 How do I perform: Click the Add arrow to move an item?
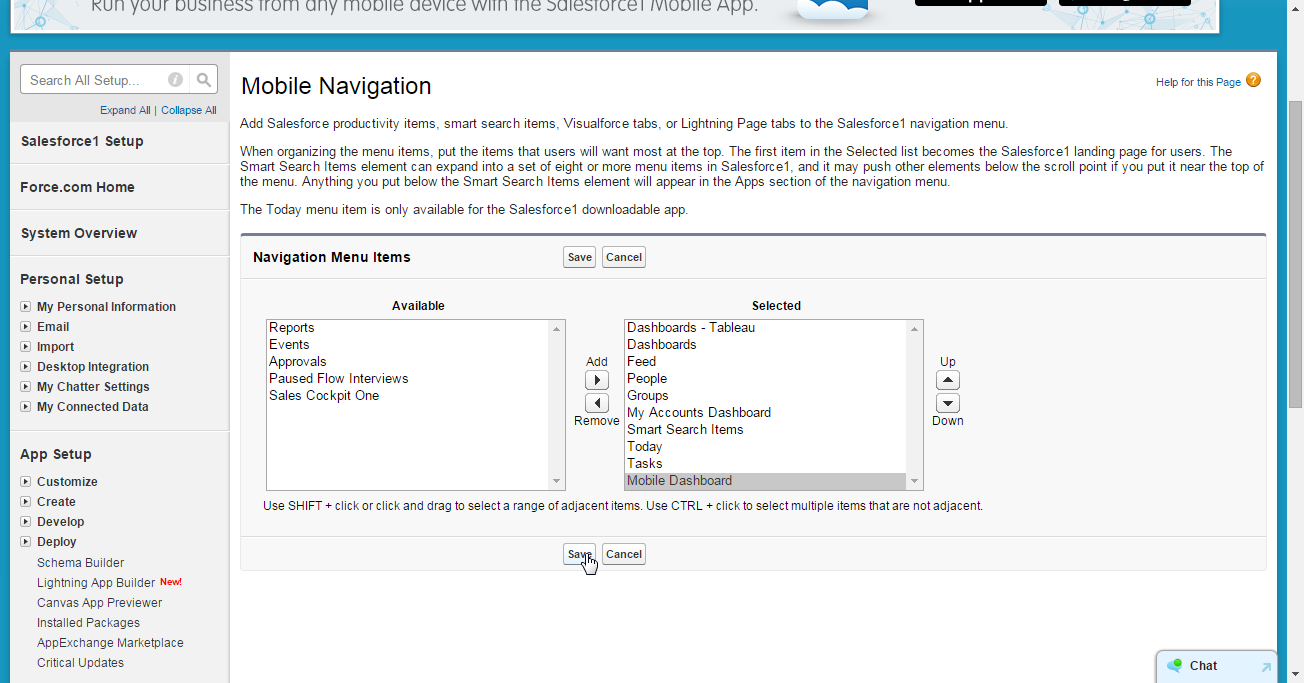(x=597, y=380)
